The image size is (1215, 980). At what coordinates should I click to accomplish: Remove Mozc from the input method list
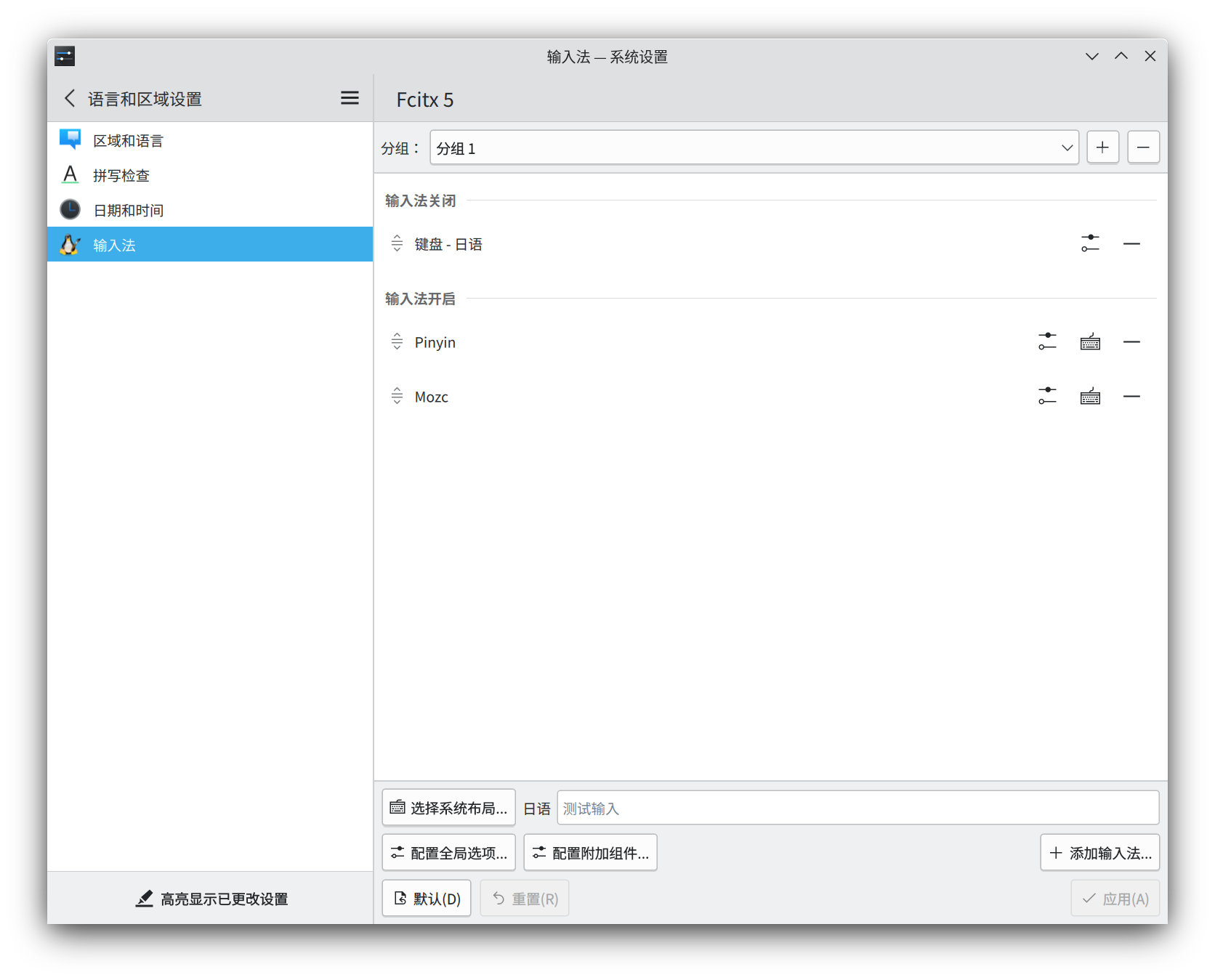(1131, 396)
